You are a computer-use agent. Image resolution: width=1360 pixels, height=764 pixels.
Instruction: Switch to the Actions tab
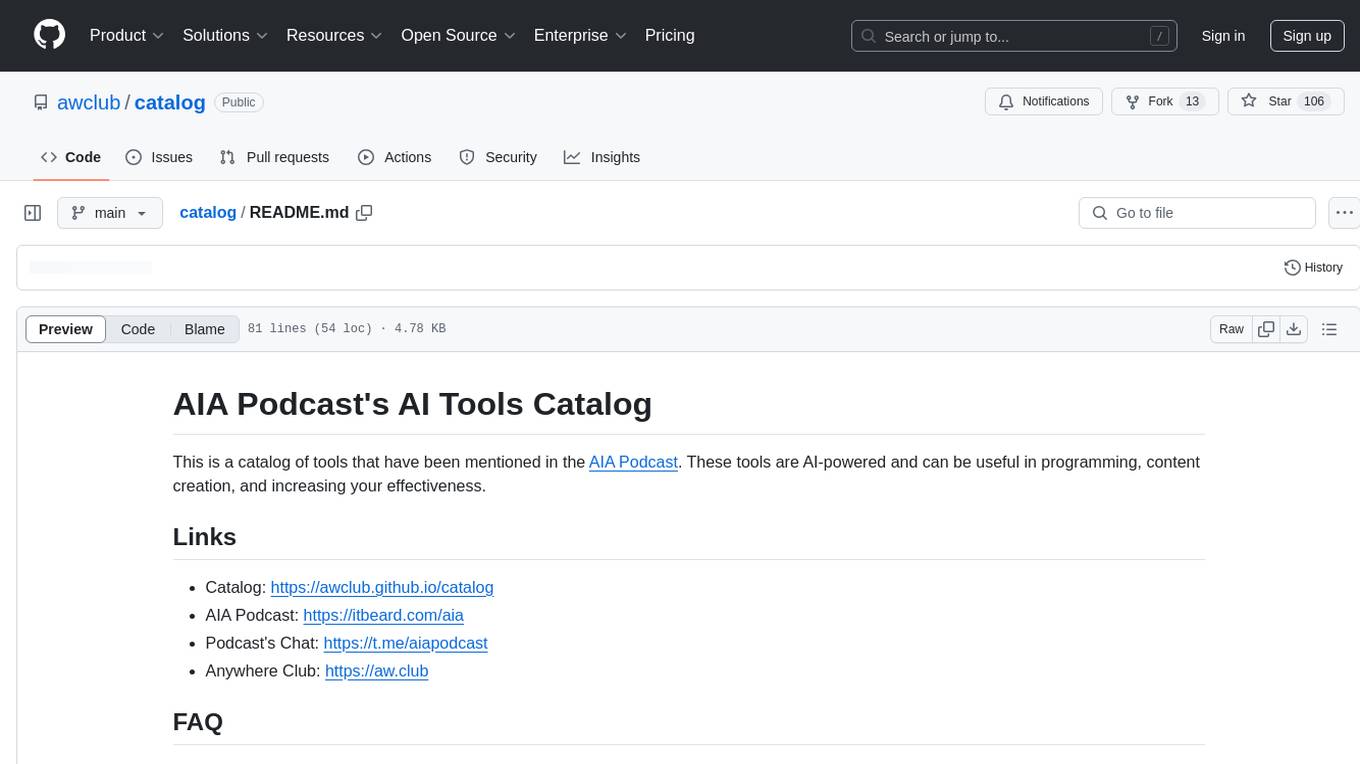(395, 157)
